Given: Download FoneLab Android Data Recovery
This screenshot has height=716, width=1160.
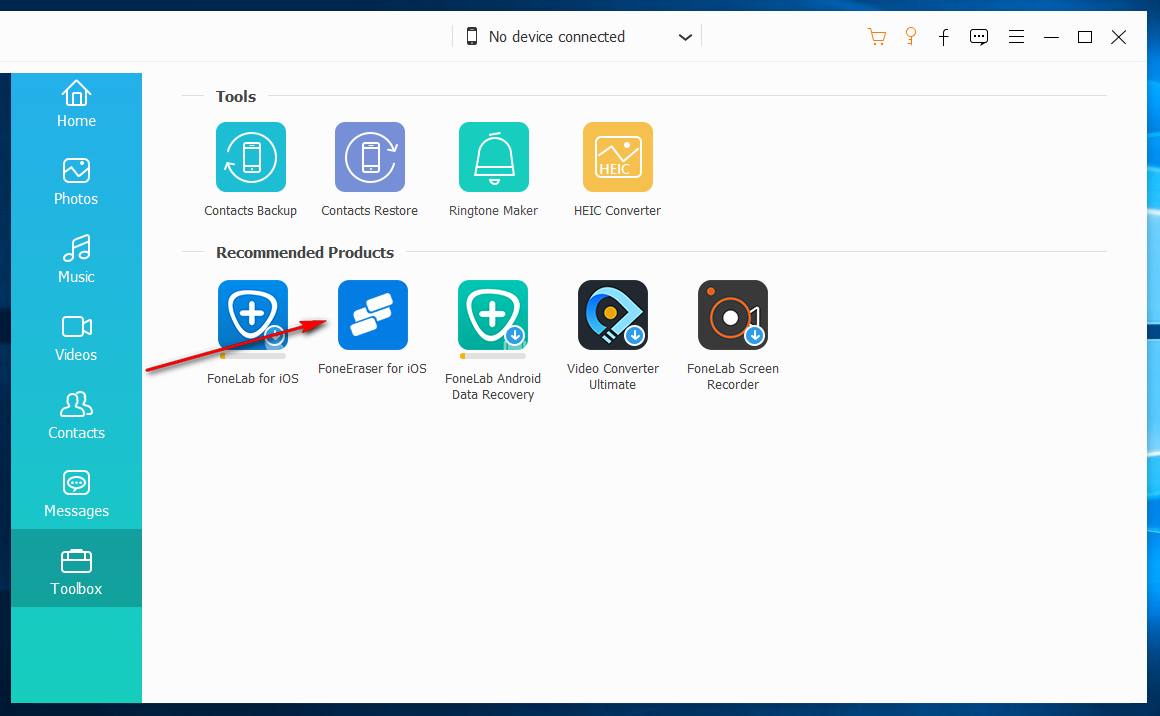Looking at the screenshot, I should pyautogui.click(x=493, y=315).
